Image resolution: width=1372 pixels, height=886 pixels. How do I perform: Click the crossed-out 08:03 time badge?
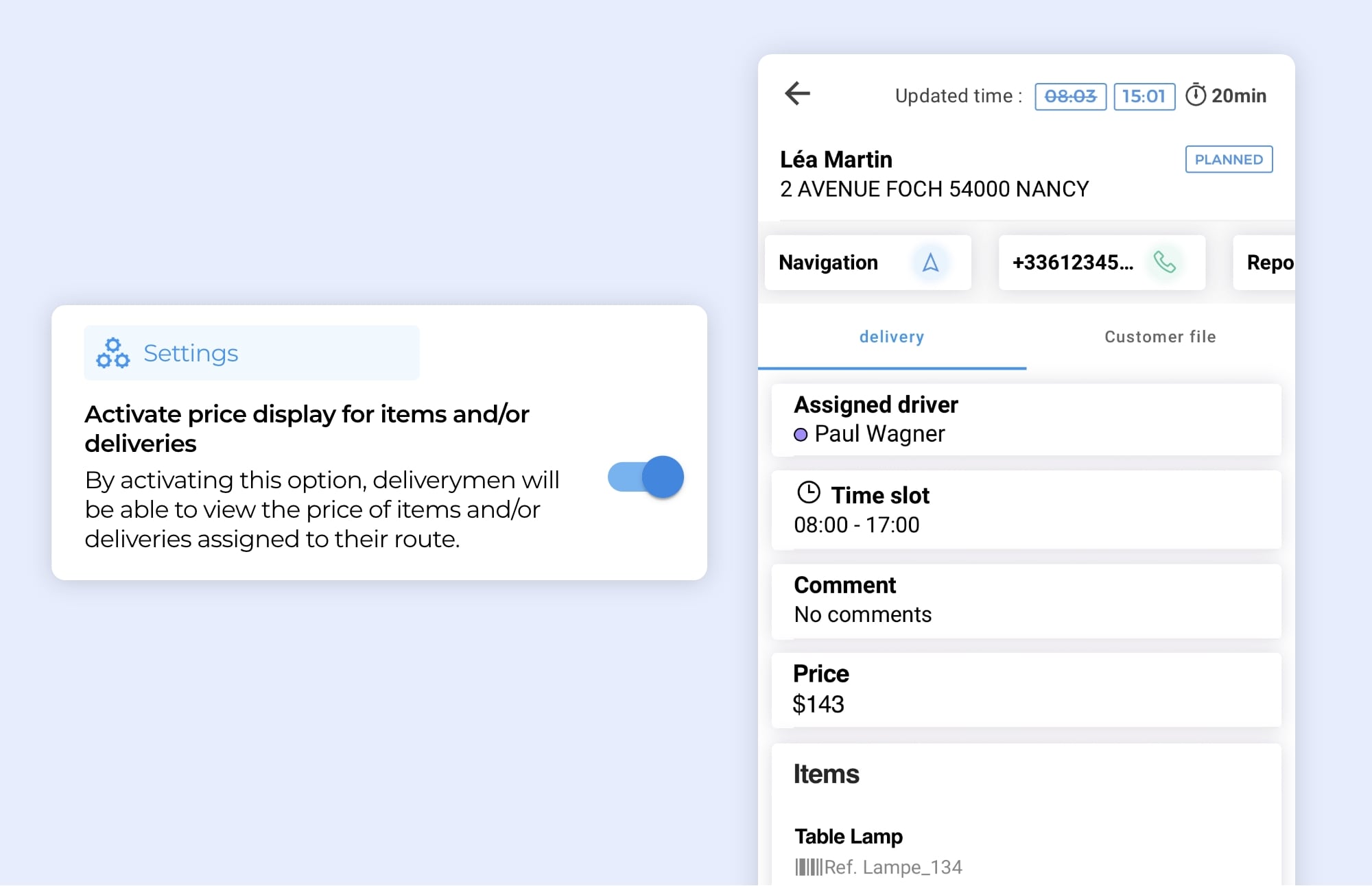[x=1070, y=97]
